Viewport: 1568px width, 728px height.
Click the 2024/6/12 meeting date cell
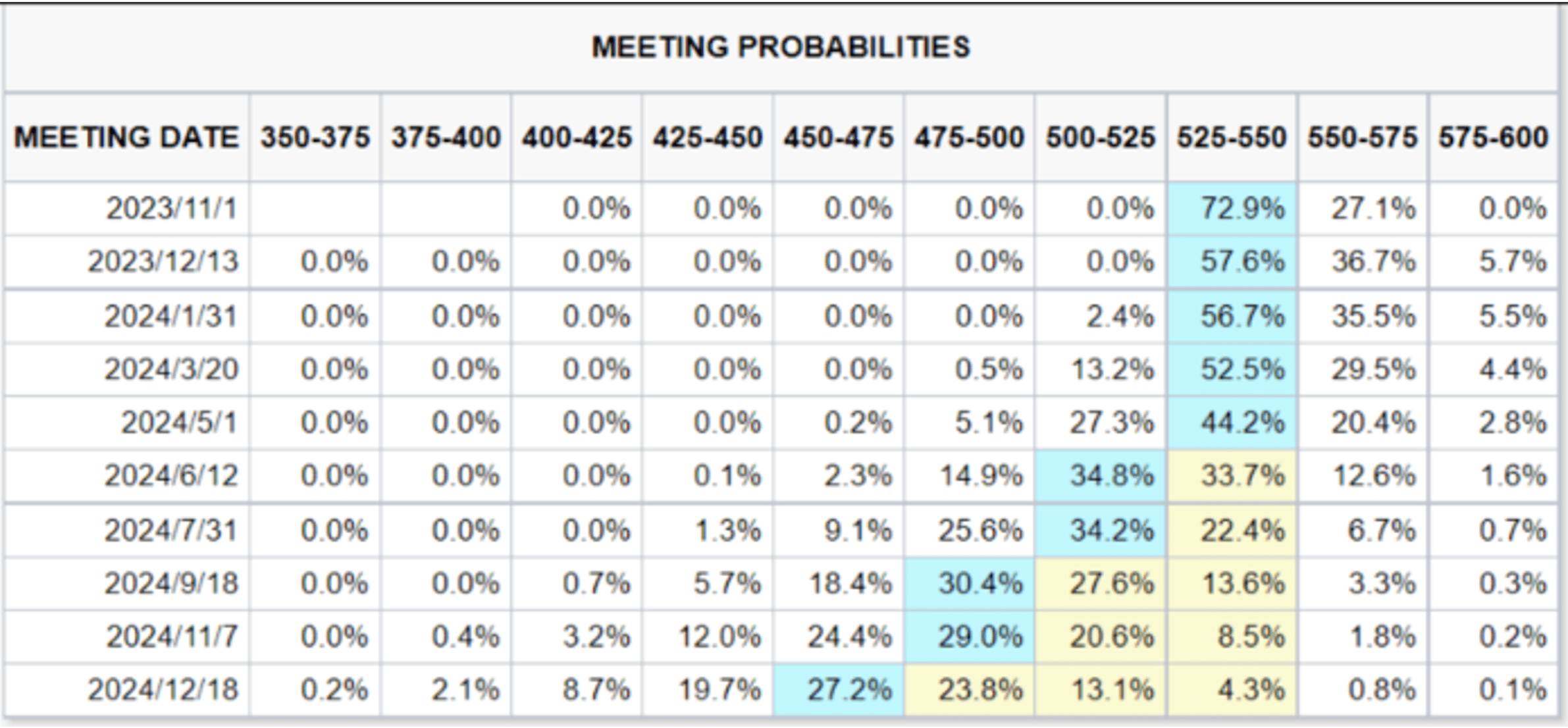tap(171, 475)
